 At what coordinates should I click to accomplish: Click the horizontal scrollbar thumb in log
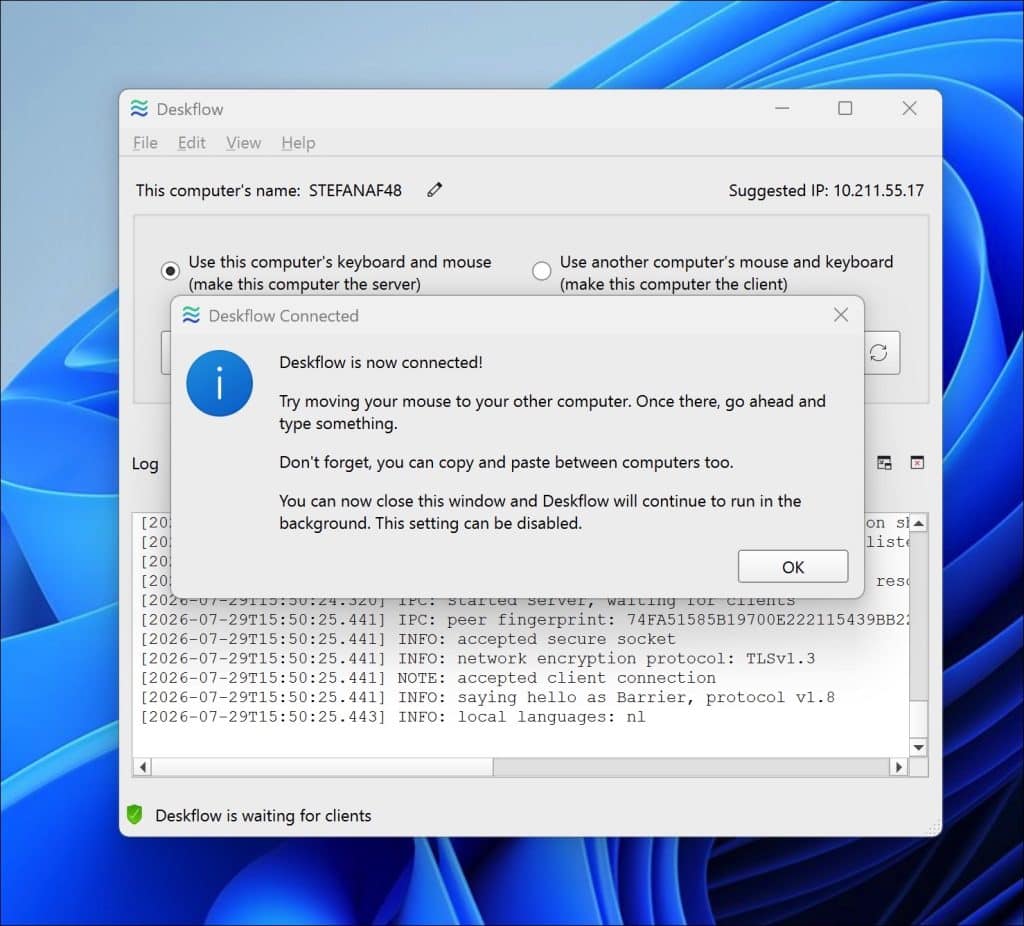click(x=323, y=767)
